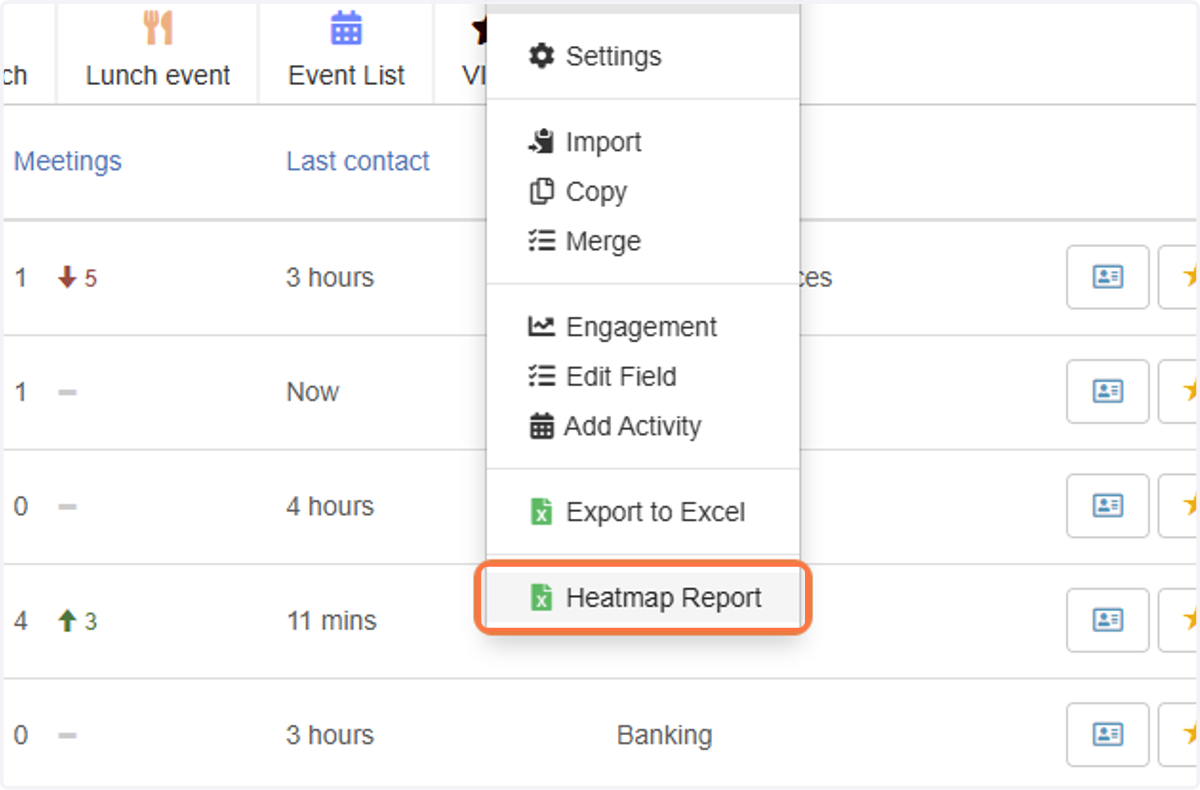Click the 11 mins last contact cell
This screenshot has width=1200, height=790.
(x=332, y=621)
